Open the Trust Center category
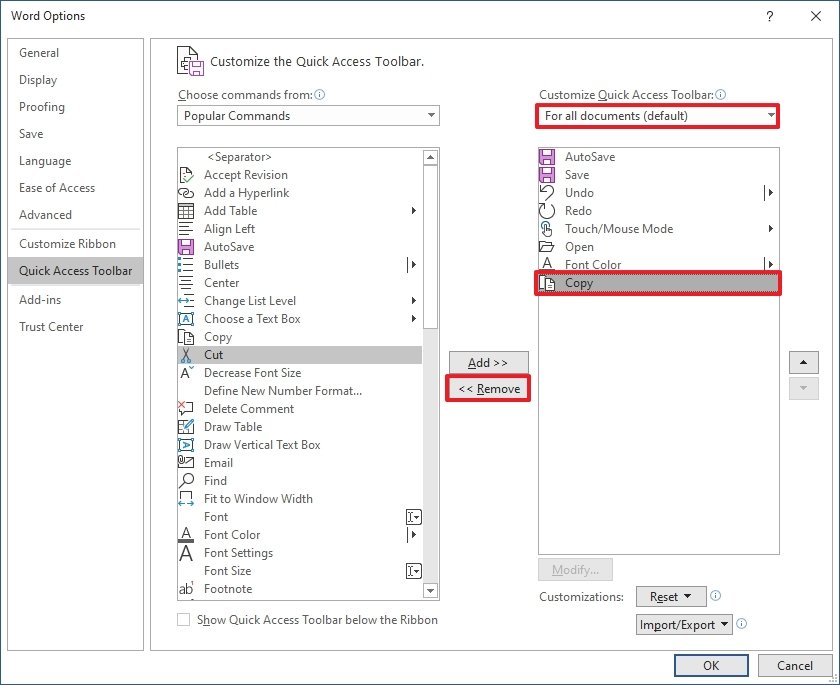 point(76,327)
